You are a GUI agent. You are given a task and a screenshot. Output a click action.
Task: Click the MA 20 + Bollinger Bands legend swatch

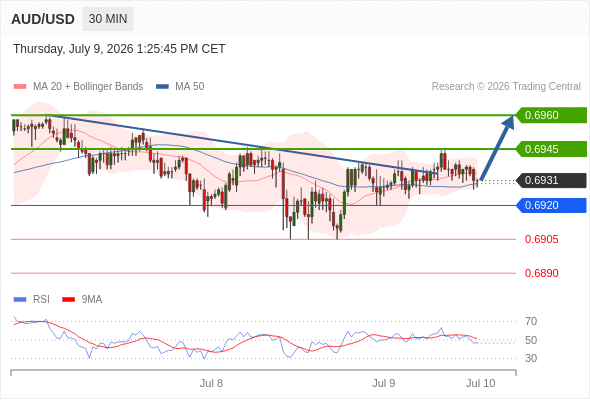(20, 87)
